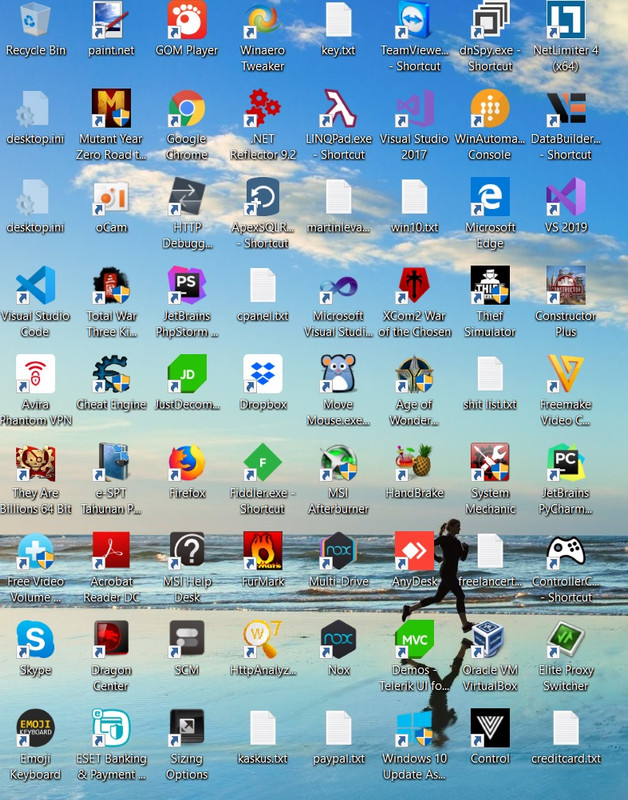Select Winaero Tweaker shortcut
The height and width of the screenshot is (800, 628).
262,20
